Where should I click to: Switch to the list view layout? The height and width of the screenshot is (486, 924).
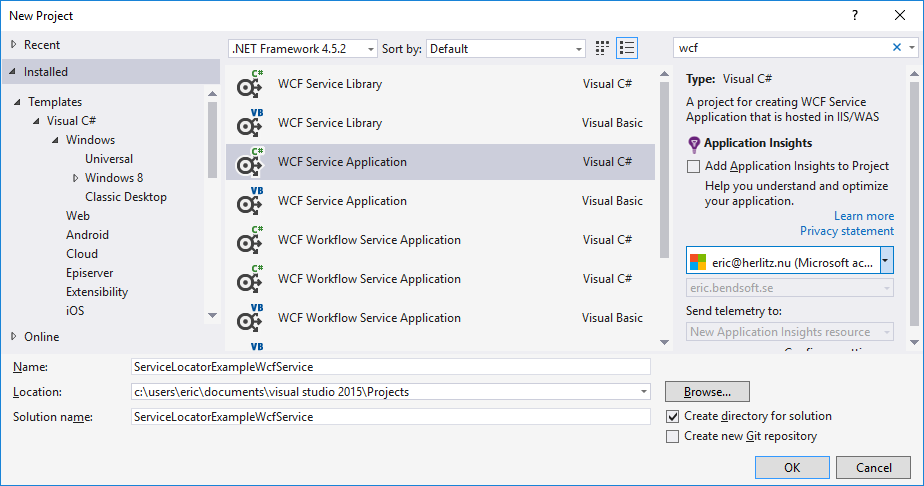627,48
